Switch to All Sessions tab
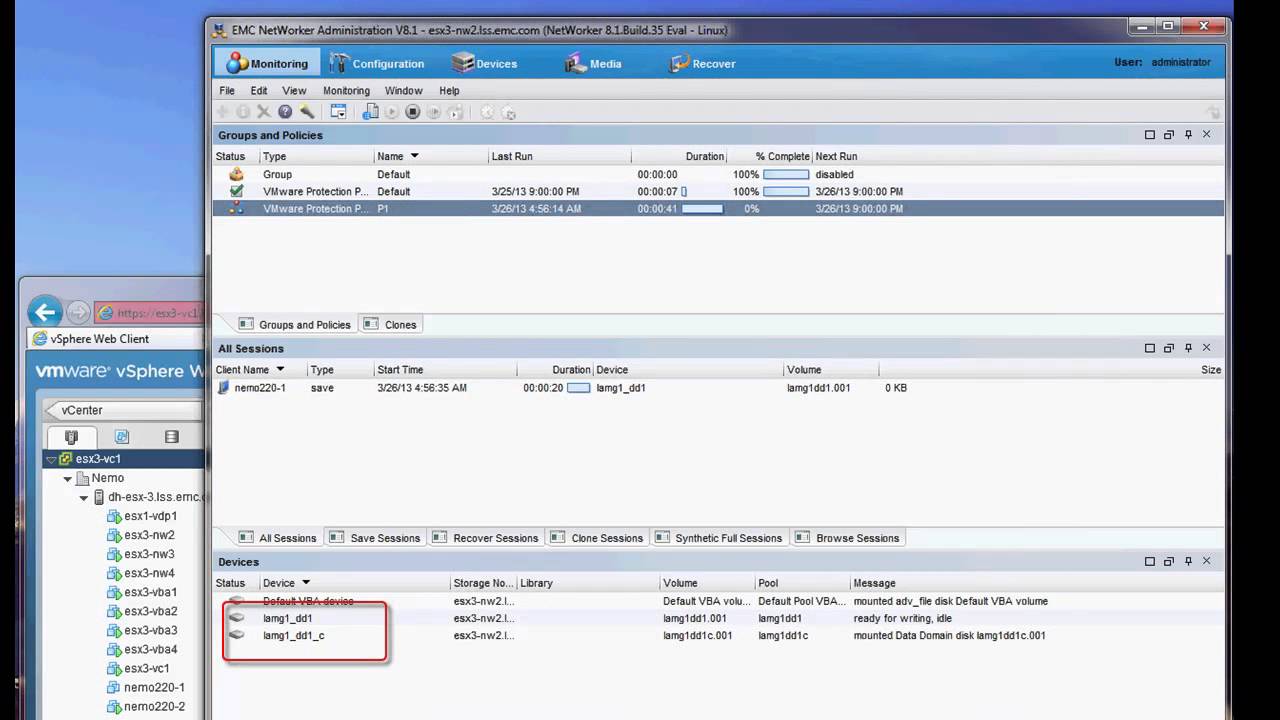The height and width of the screenshot is (720, 1280). [x=278, y=537]
